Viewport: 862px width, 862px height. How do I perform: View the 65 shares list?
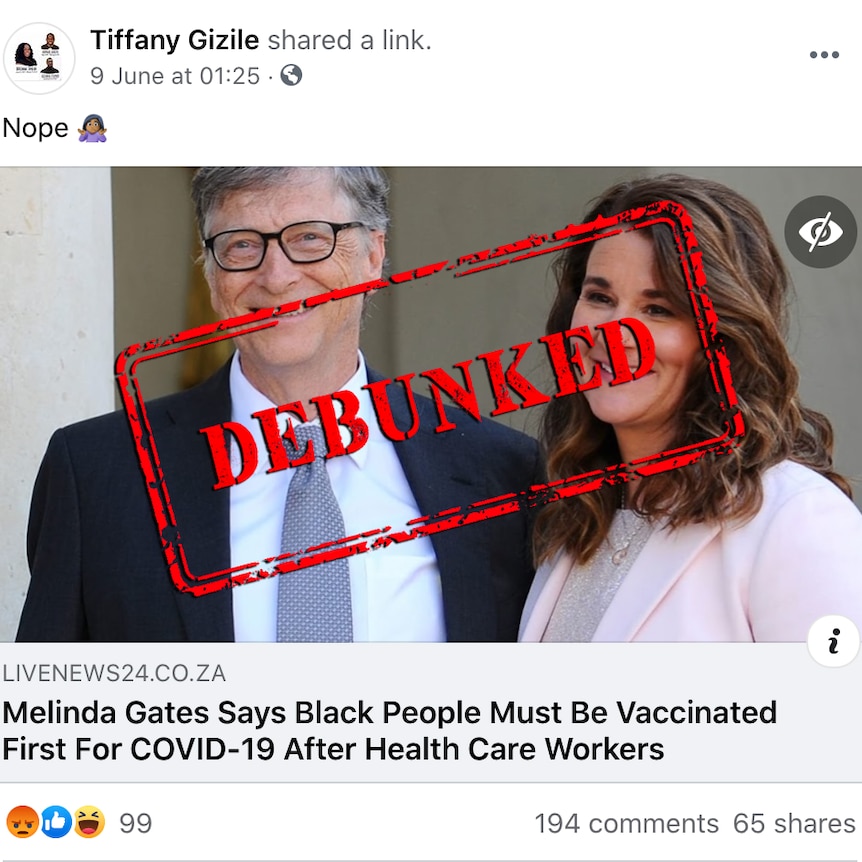pyautogui.click(x=794, y=824)
